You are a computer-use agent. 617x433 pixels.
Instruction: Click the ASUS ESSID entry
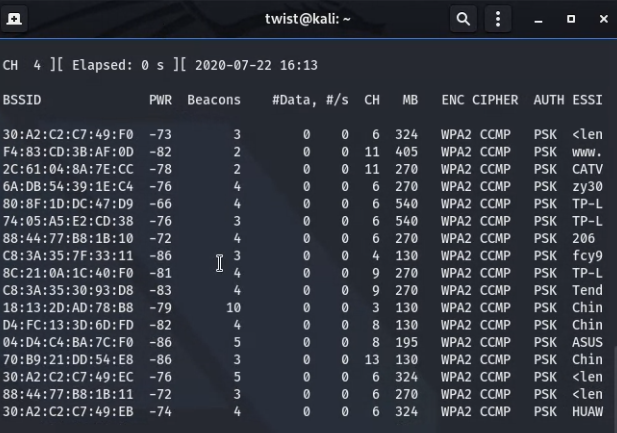click(x=587, y=342)
